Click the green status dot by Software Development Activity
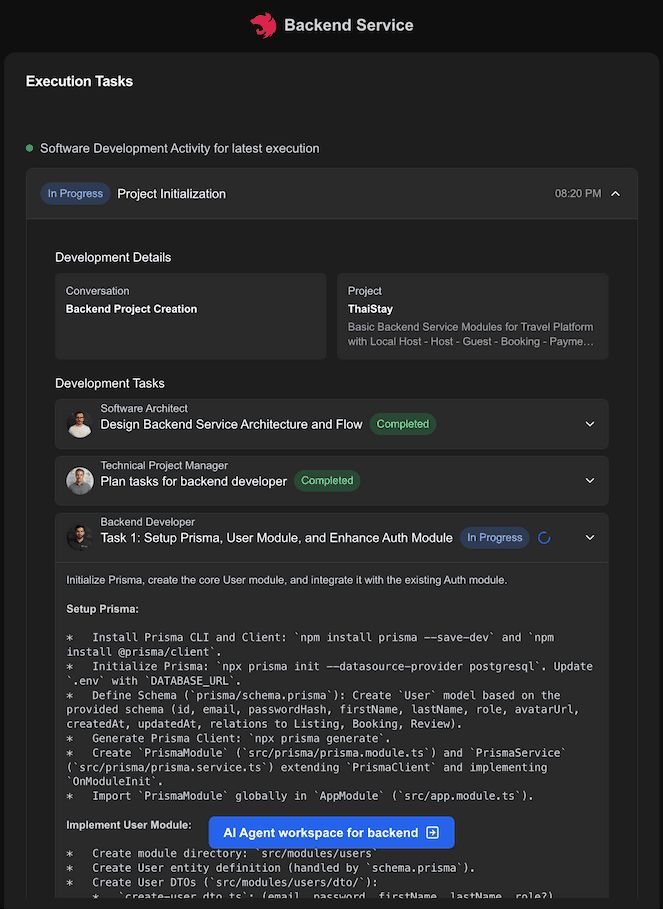663x909 pixels. pyautogui.click(x=30, y=149)
